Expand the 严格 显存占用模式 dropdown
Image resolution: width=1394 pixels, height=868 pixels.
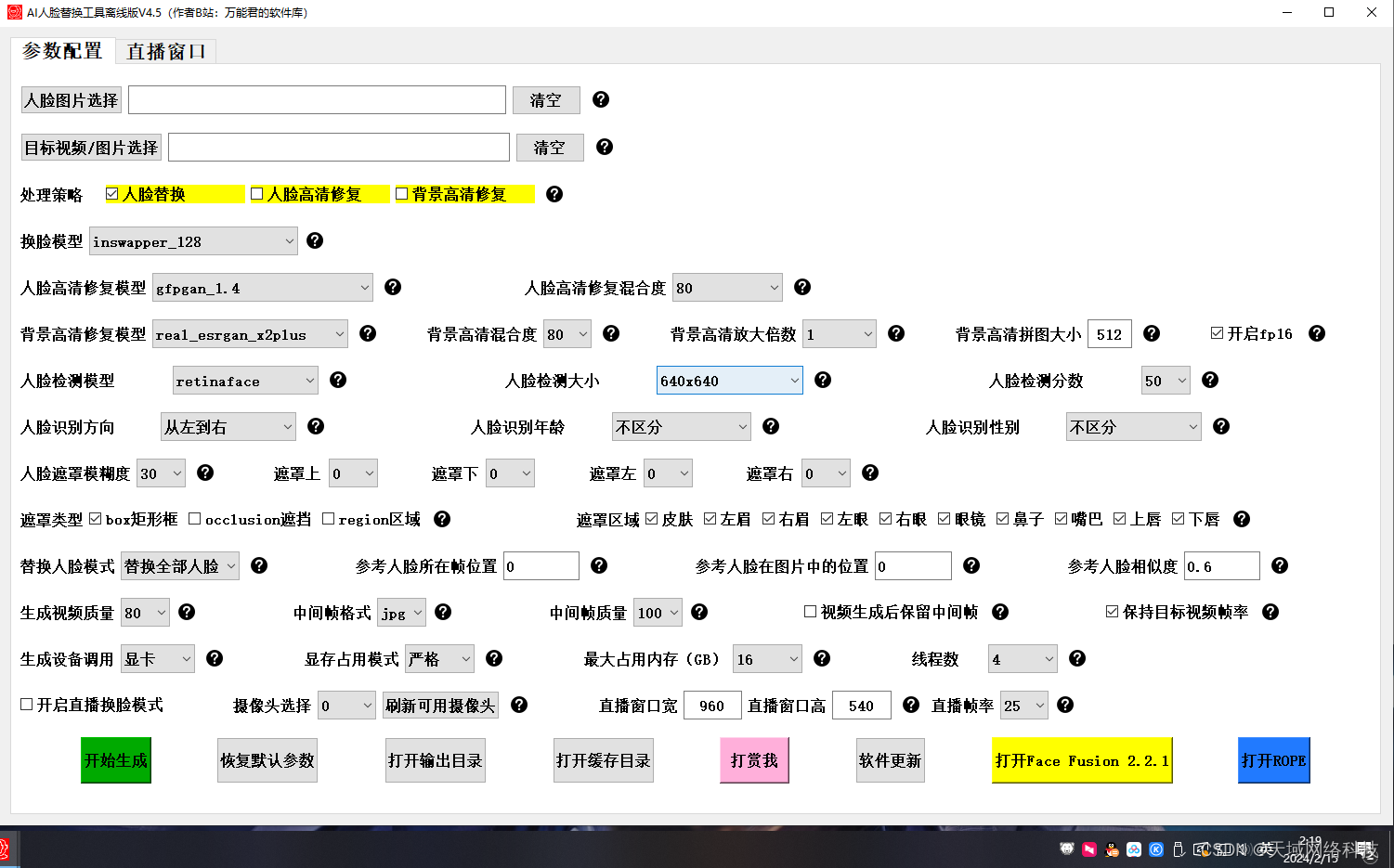click(x=440, y=659)
